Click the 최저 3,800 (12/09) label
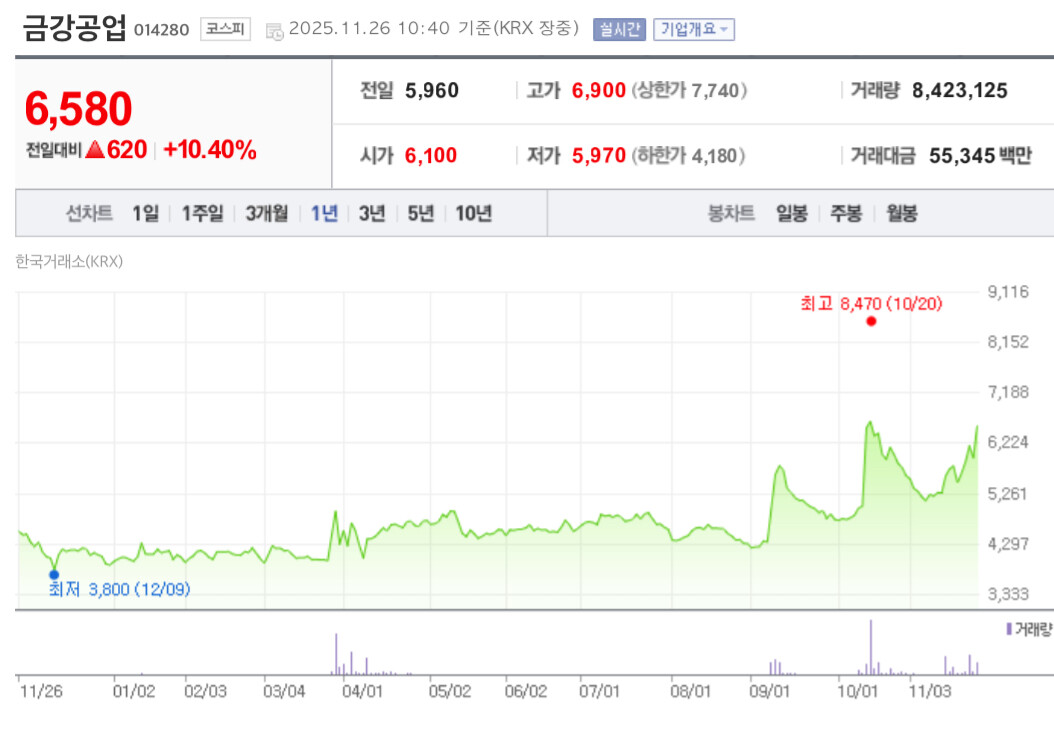Screen dimensions: 1054x731 click(120, 590)
